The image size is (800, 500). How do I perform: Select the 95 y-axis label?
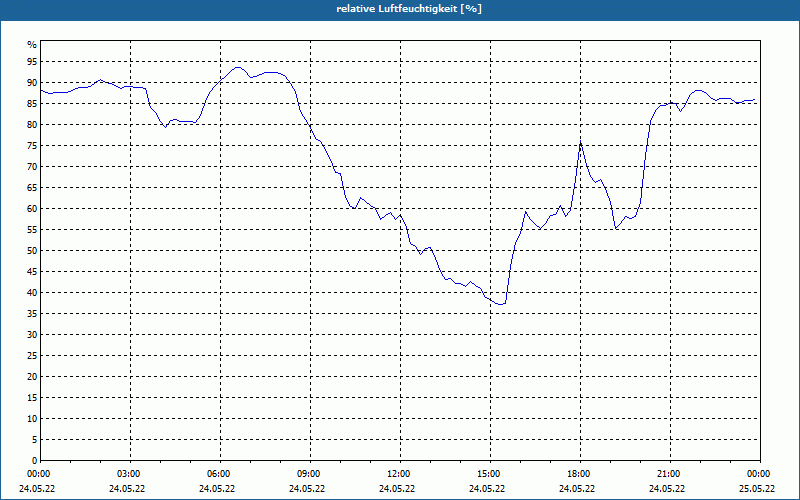click(x=32, y=62)
